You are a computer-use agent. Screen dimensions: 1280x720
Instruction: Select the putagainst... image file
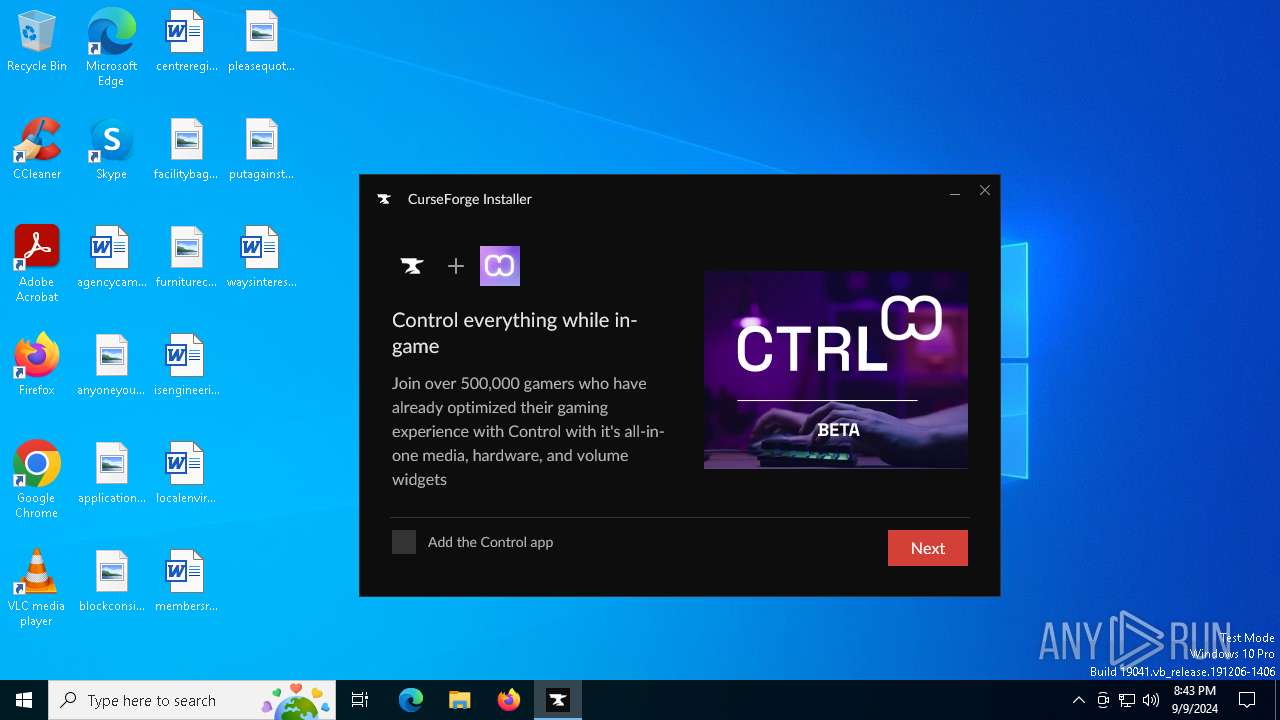[261, 150]
